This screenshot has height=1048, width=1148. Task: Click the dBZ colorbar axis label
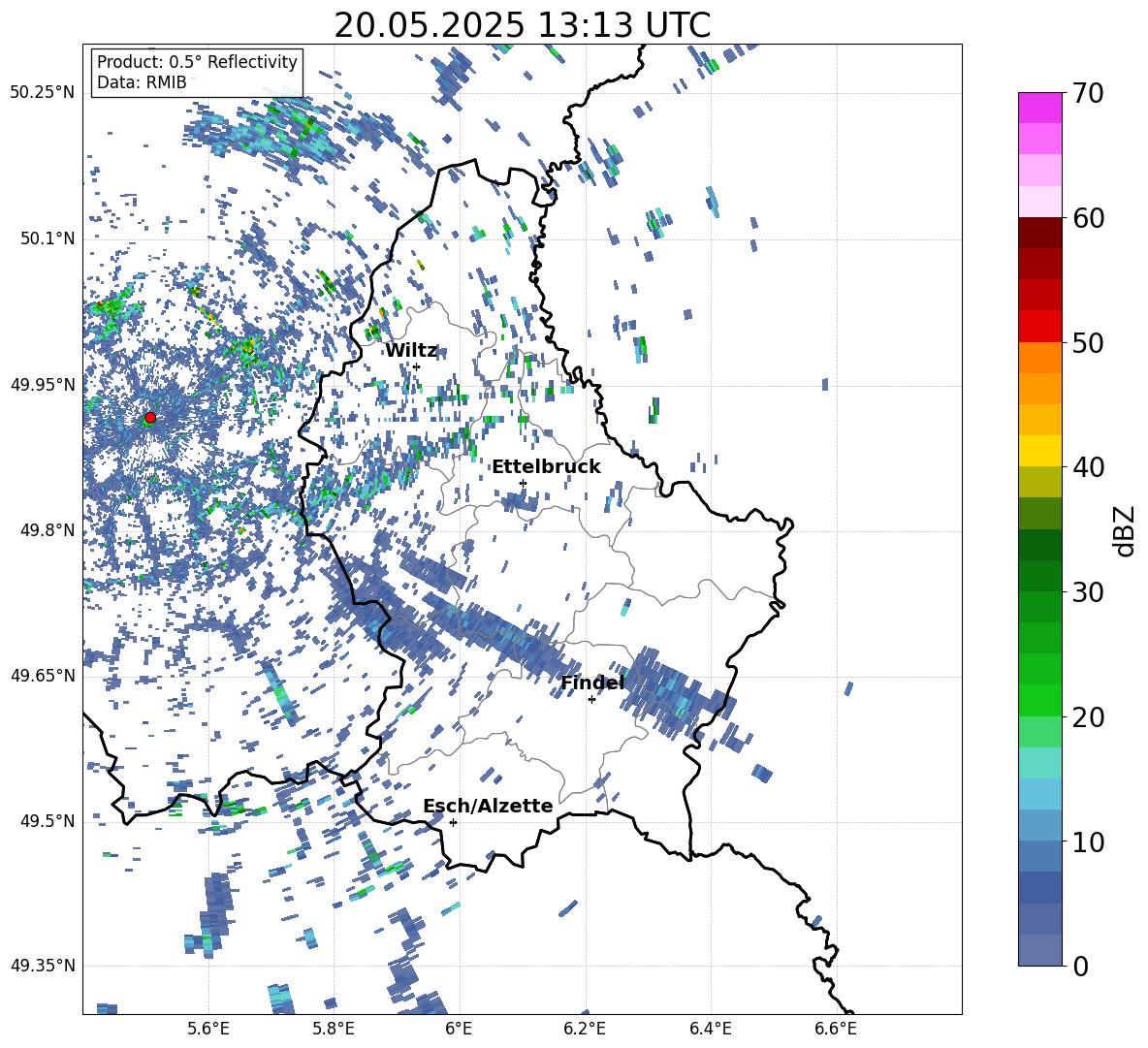(1126, 530)
